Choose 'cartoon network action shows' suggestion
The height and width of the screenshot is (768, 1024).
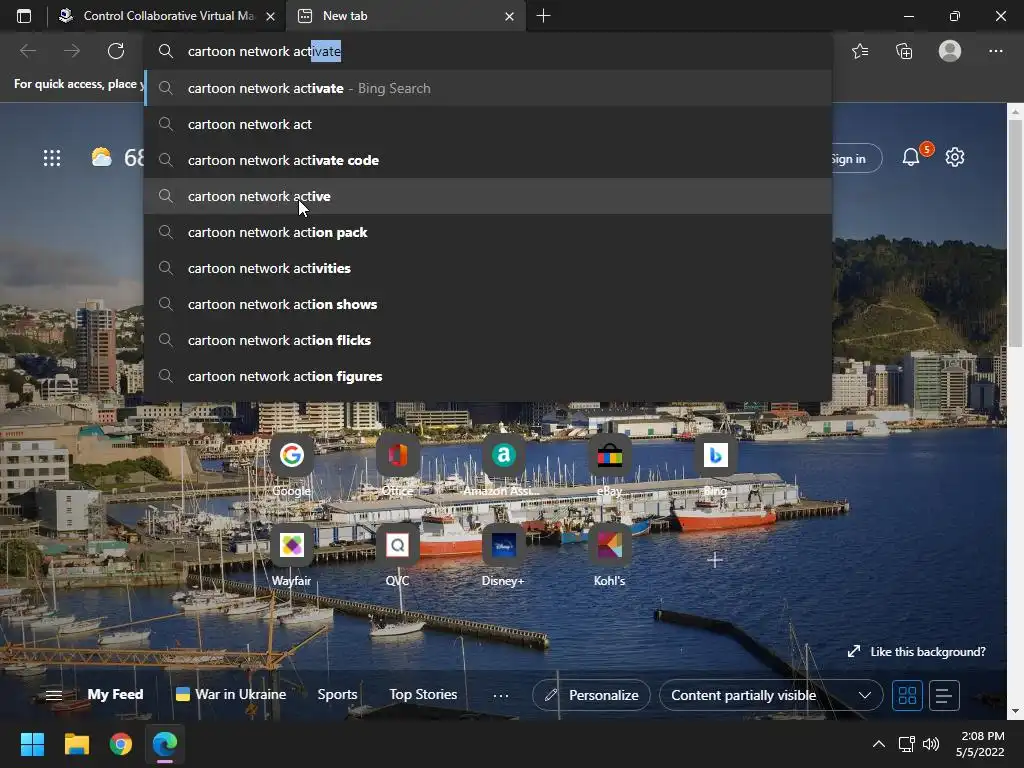[488, 304]
